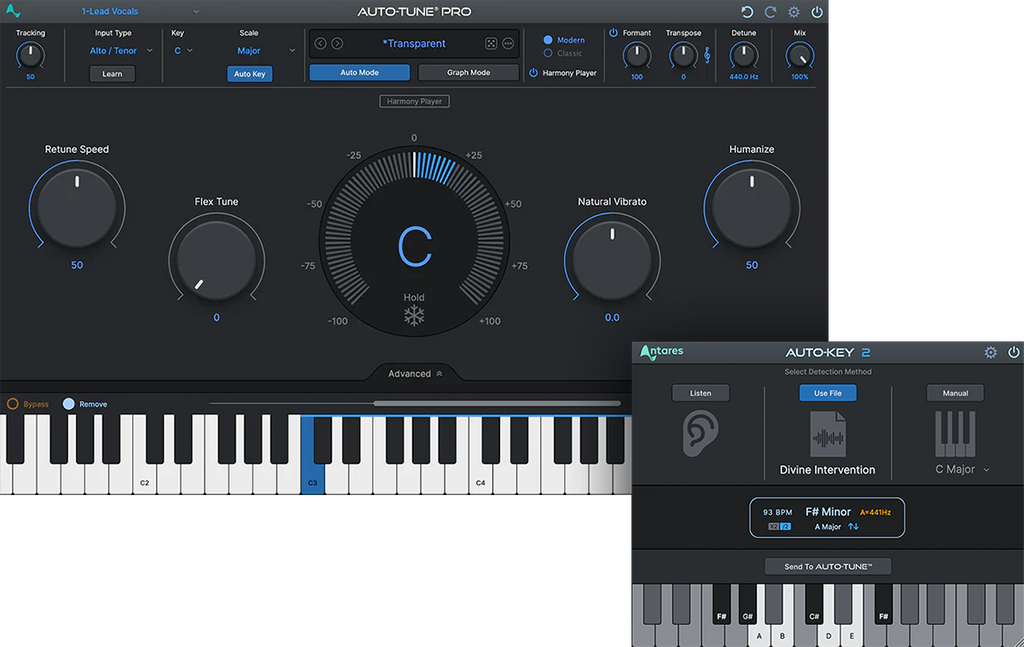Click the Transpose knob
This screenshot has width=1024, height=647.
(683, 55)
